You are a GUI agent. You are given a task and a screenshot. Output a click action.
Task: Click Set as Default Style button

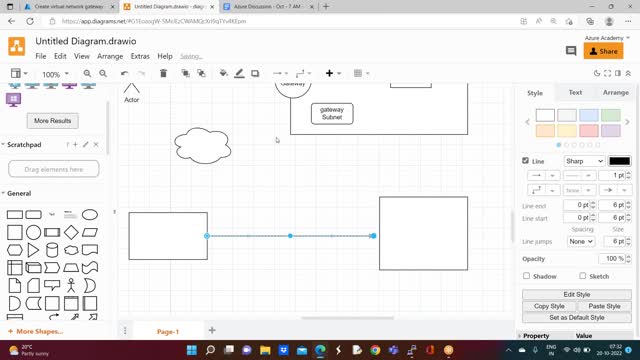pyautogui.click(x=576, y=317)
